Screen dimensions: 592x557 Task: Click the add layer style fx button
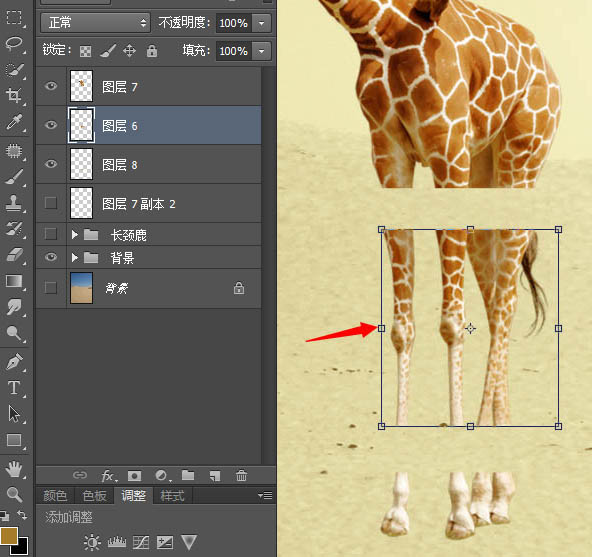point(109,476)
